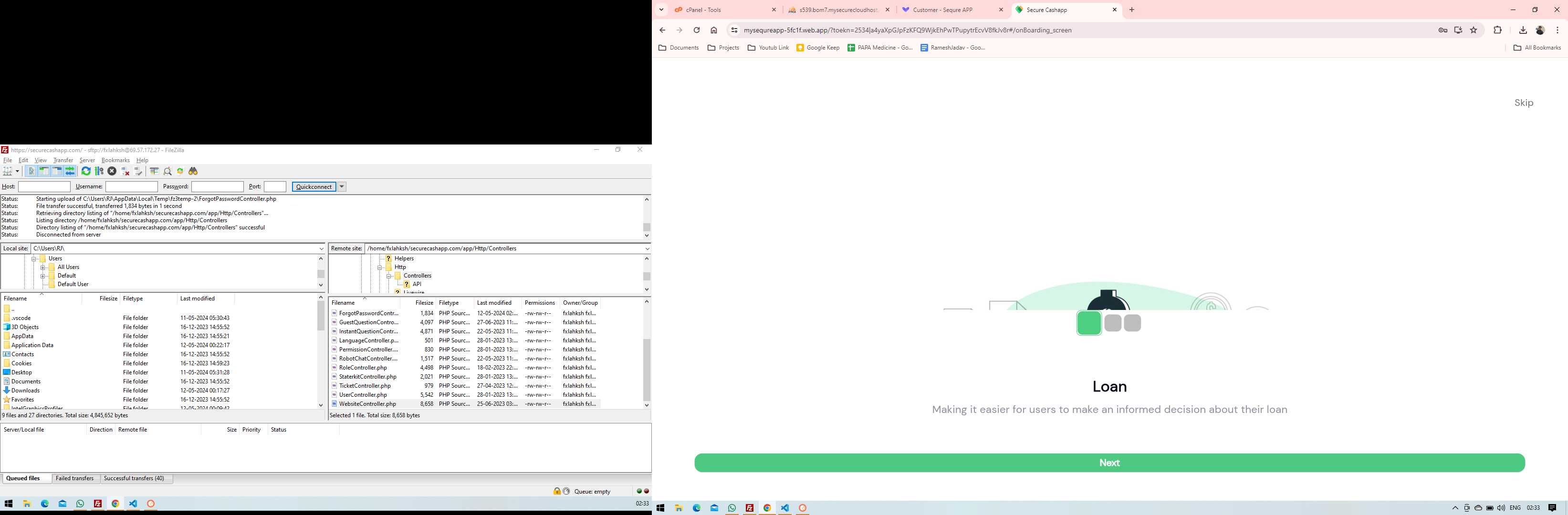Viewport: 1568px width, 515px height.
Task: Open directory listing filters dialog
Action: point(155,172)
